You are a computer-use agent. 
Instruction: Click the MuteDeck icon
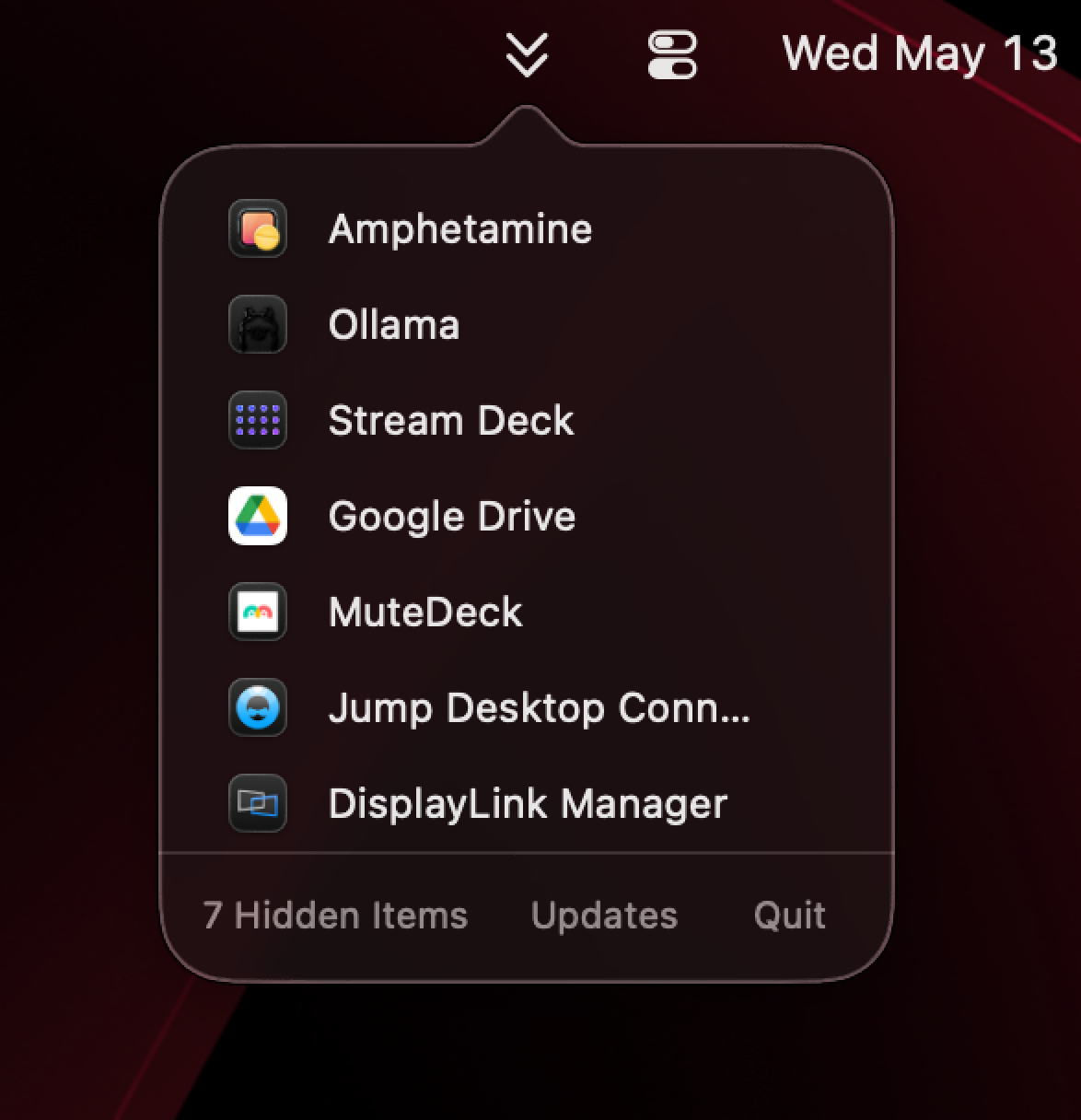coord(258,612)
